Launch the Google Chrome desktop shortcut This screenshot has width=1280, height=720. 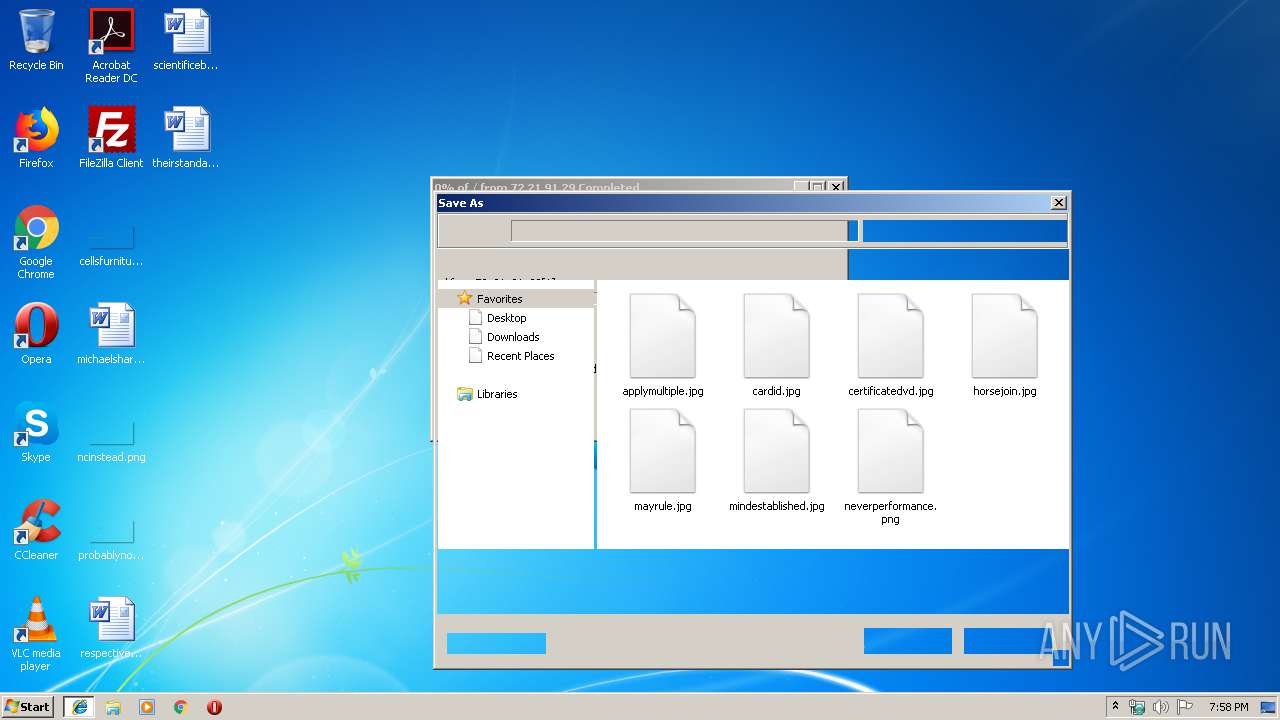coord(36,242)
